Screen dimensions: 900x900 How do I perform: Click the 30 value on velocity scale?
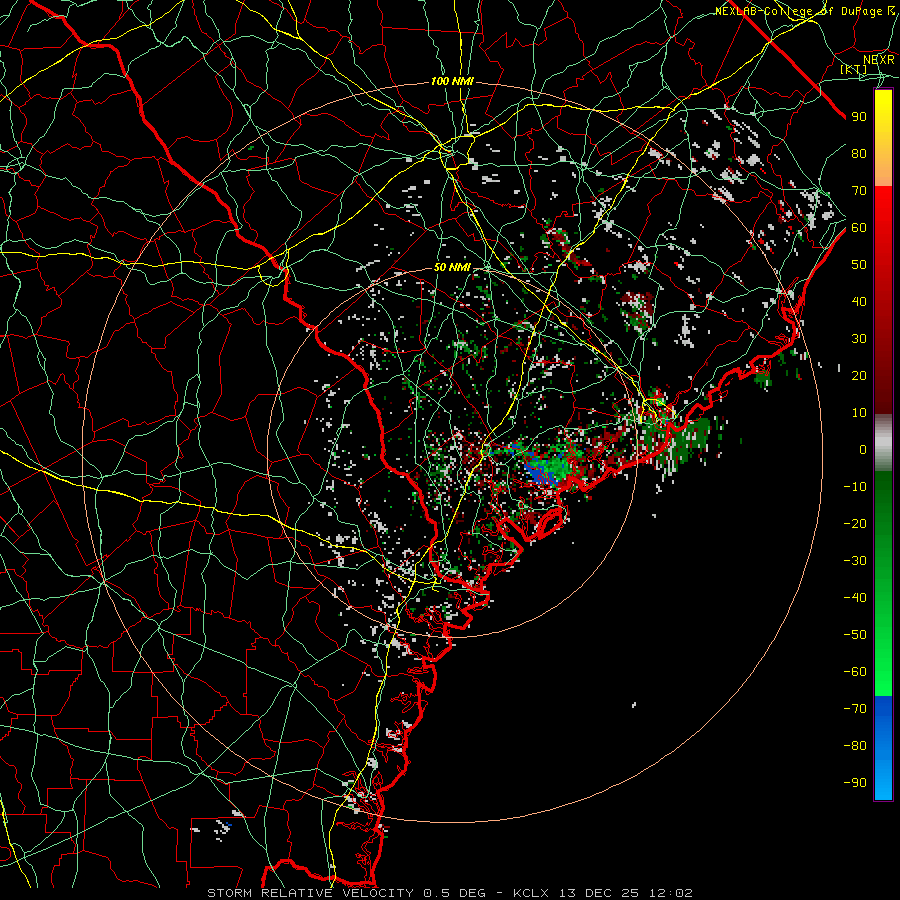click(859, 339)
